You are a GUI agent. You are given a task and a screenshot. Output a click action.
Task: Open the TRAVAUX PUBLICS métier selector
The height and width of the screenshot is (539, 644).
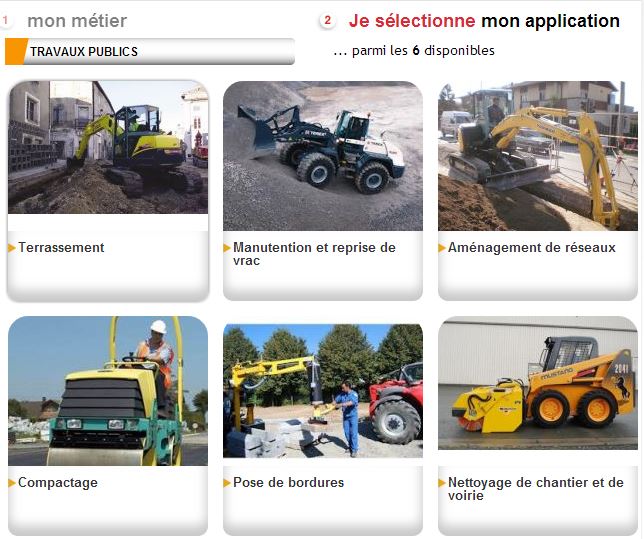coord(150,51)
